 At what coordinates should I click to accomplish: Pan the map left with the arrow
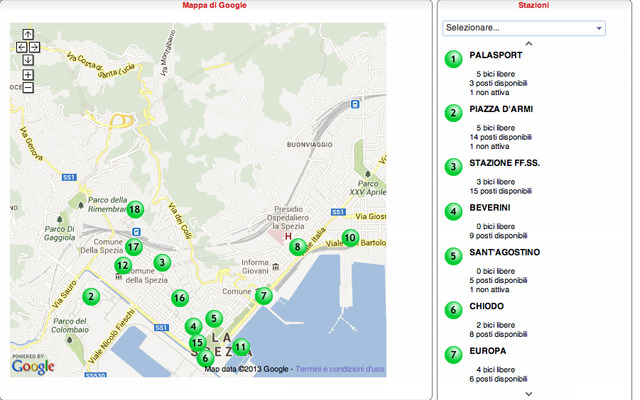21,47
